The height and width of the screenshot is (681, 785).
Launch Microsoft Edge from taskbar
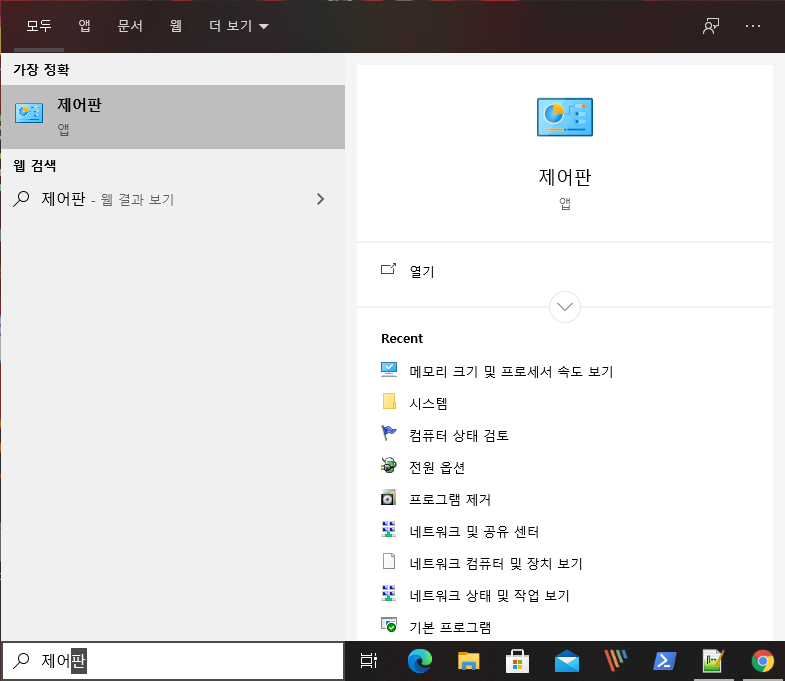[x=420, y=661]
